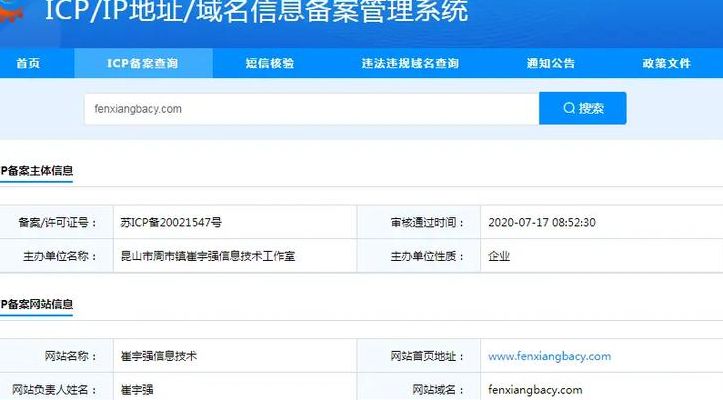Open the 违法违规域名查询 tab
Screen dimensions: 723x400
pyautogui.click(x=410, y=63)
